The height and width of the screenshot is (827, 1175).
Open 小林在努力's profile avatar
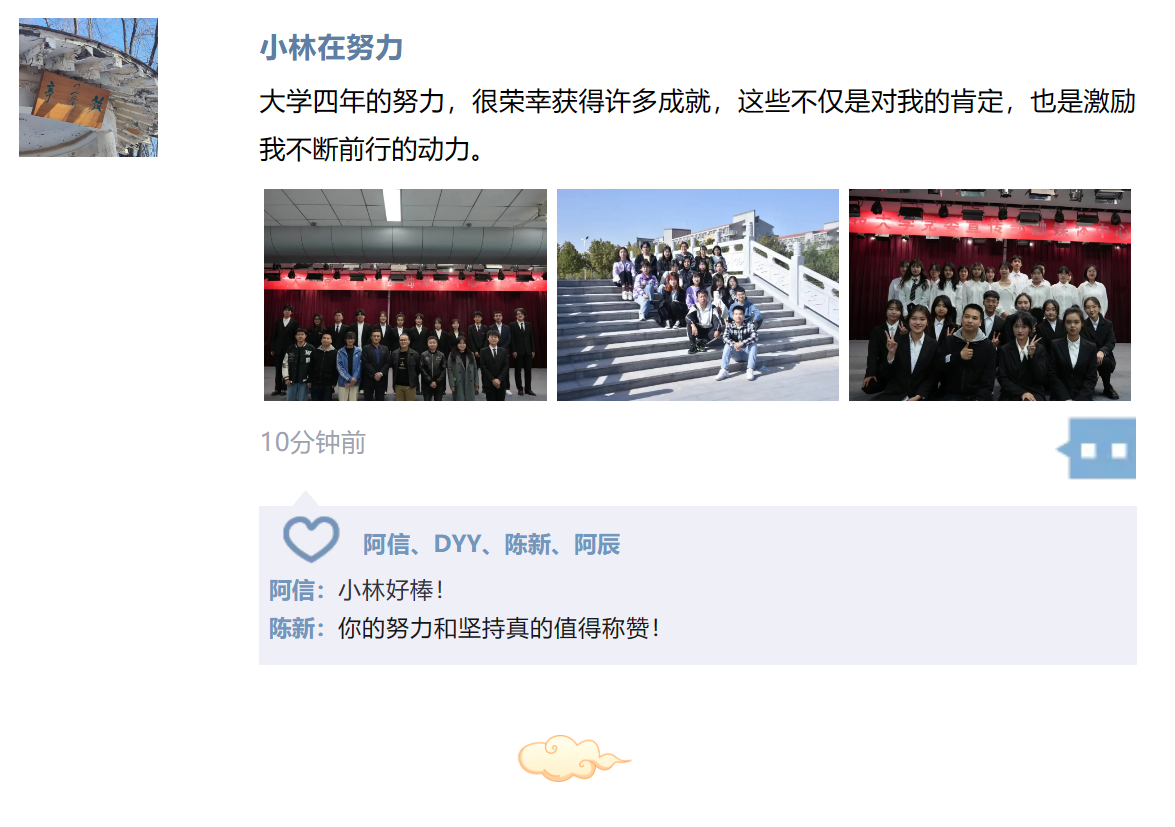[x=88, y=88]
